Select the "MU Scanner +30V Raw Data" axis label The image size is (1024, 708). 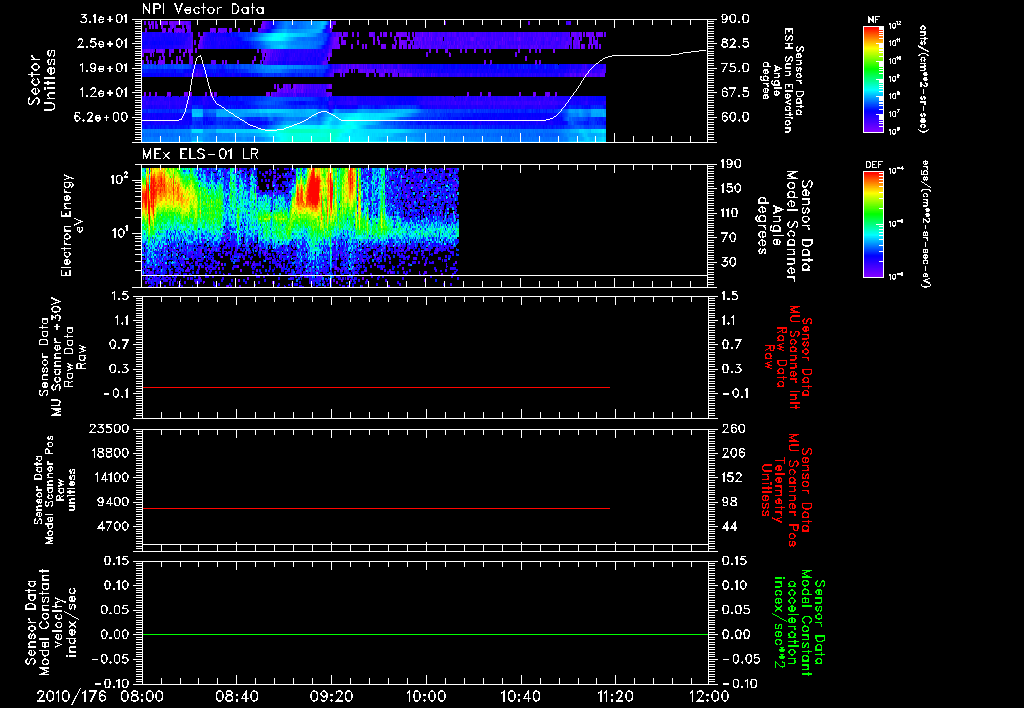point(62,357)
